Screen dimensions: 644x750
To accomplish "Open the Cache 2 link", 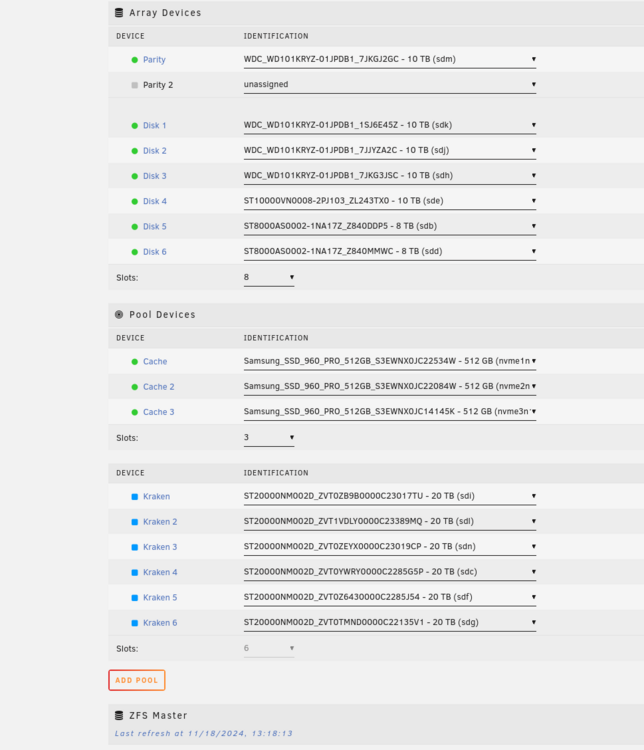I will pos(158,387).
